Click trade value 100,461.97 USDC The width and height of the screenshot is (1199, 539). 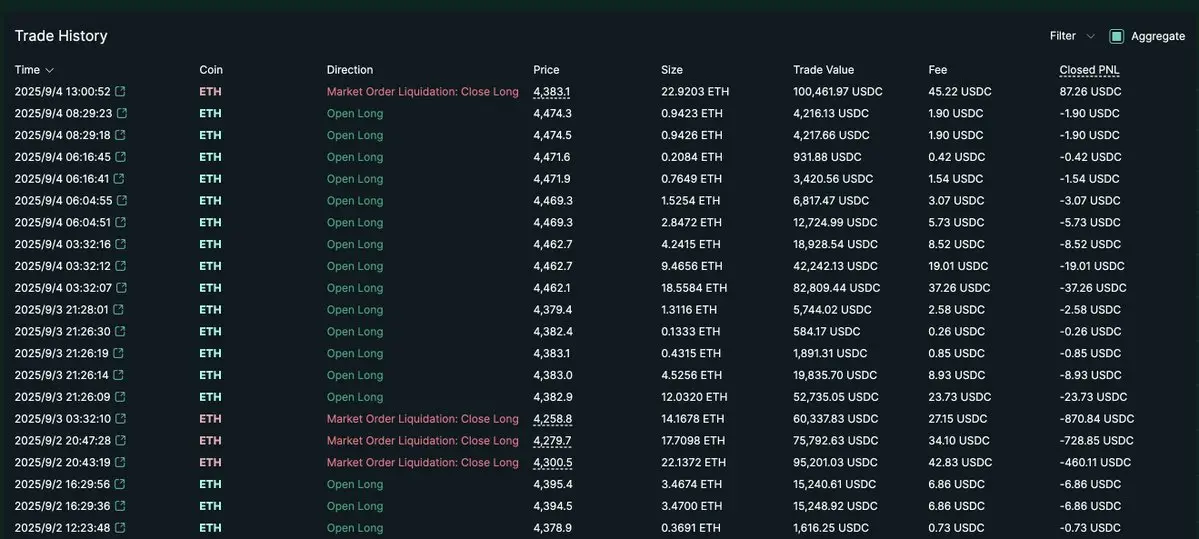[x=837, y=92]
